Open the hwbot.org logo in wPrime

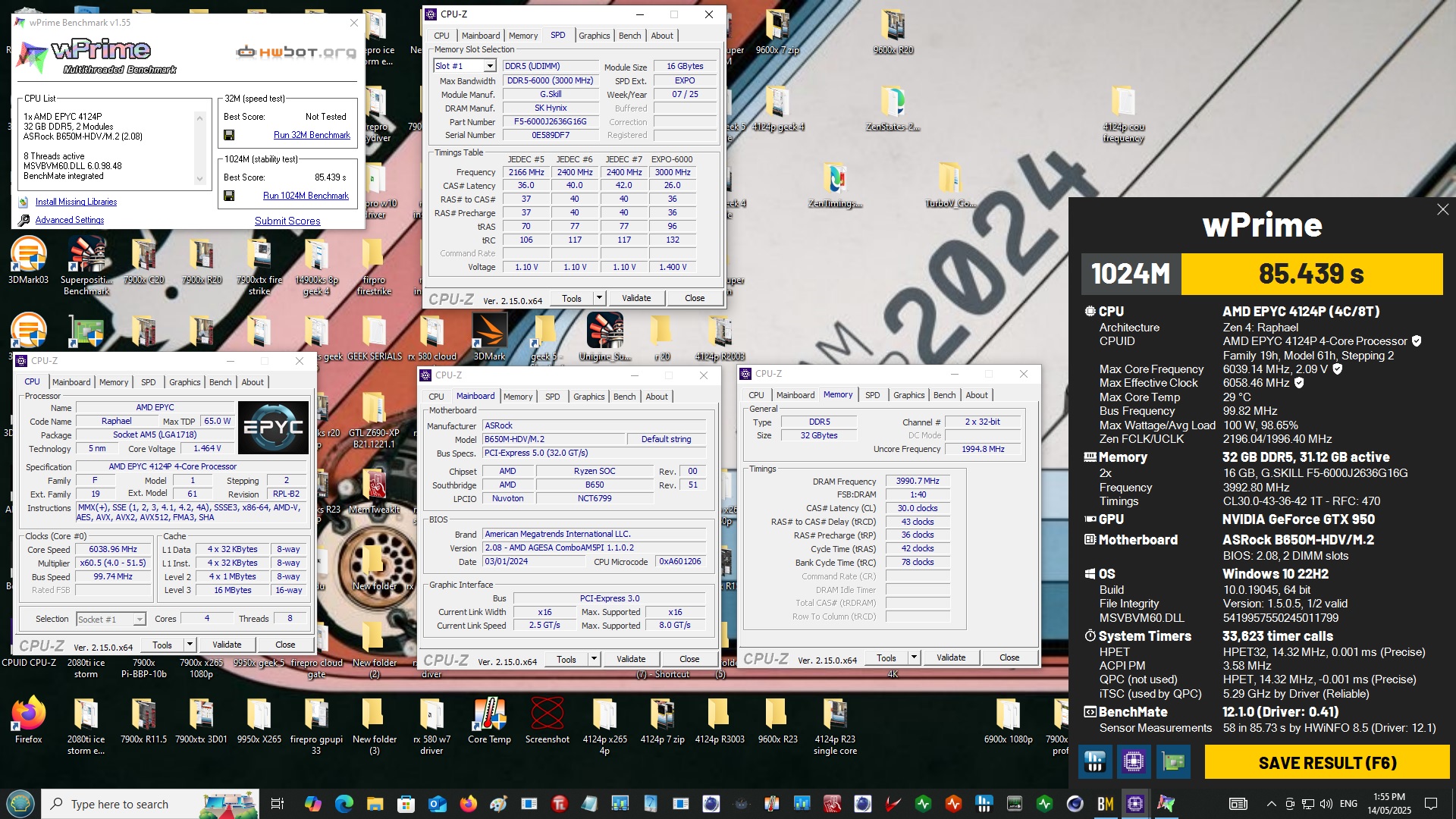296,52
